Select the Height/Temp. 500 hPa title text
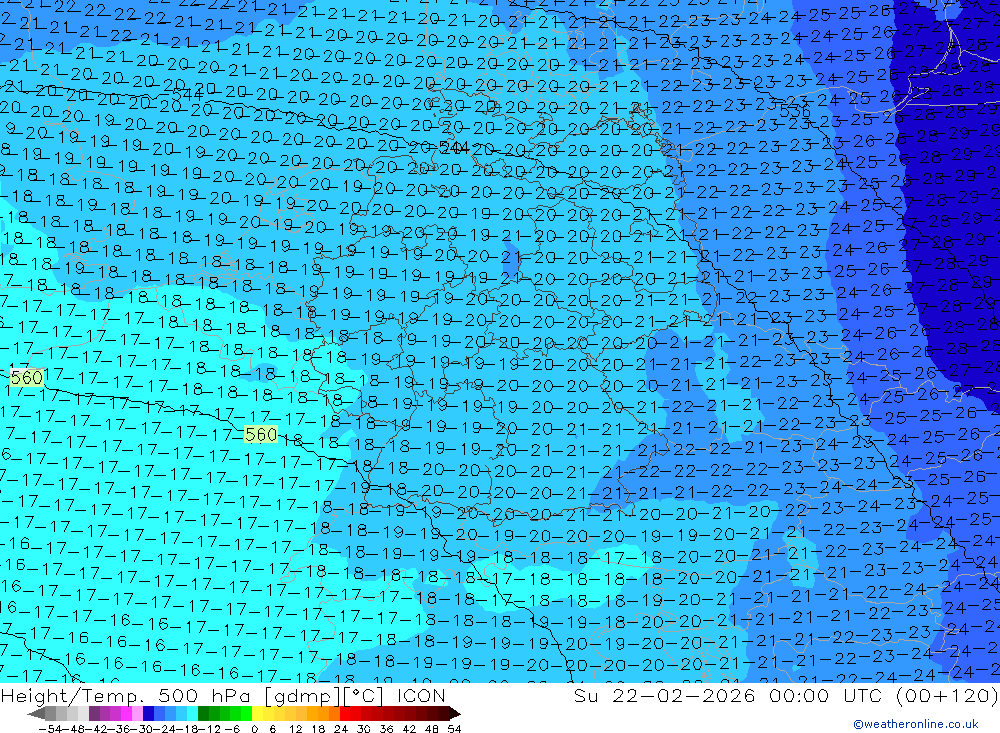1000x733 pixels. (125, 695)
